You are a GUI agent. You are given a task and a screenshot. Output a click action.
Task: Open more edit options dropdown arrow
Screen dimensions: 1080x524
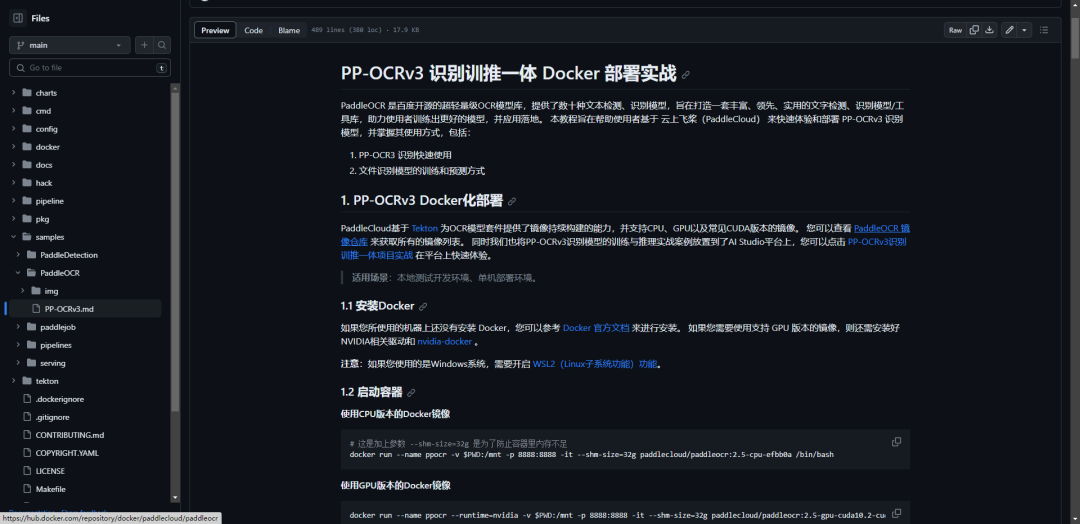click(1024, 30)
